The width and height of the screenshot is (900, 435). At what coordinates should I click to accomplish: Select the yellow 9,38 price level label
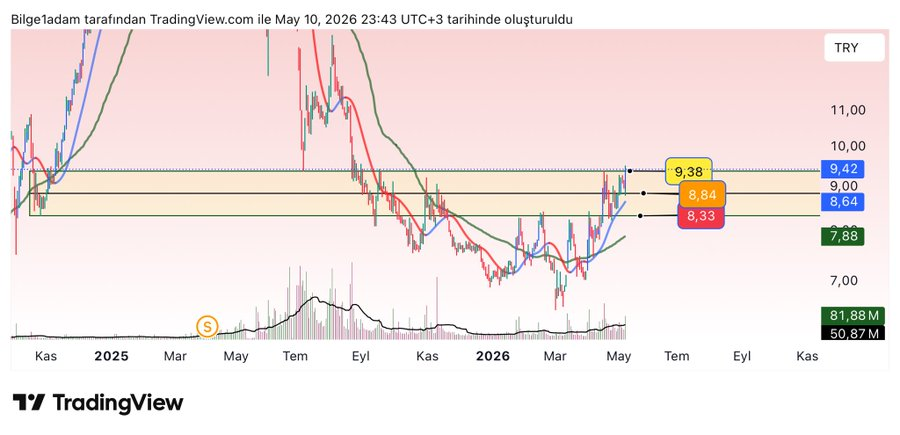point(689,171)
